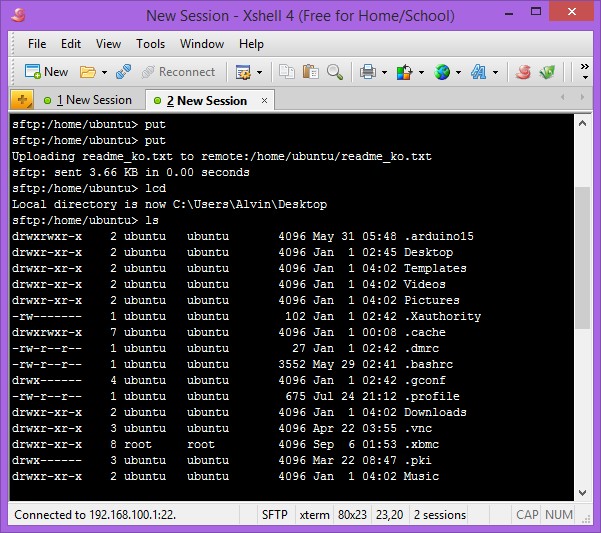Switch to the 1 New Session tab
601x533 pixels.
click(x=89, y=100)
